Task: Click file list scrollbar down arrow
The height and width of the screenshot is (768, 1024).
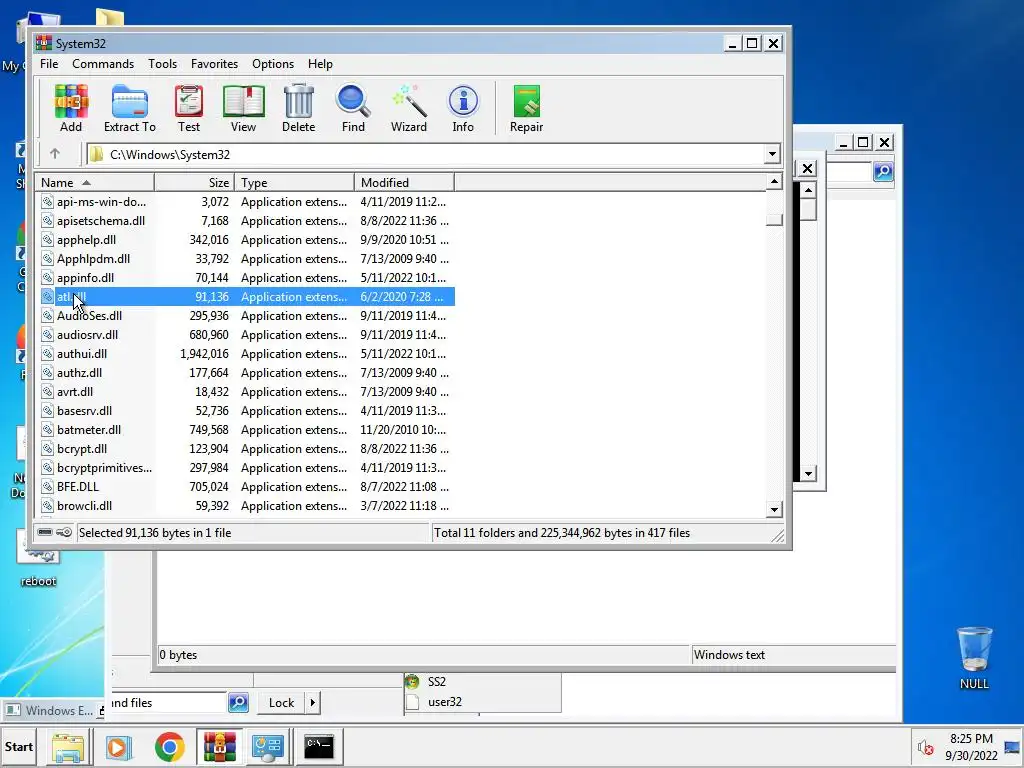Action: point(774,509)
